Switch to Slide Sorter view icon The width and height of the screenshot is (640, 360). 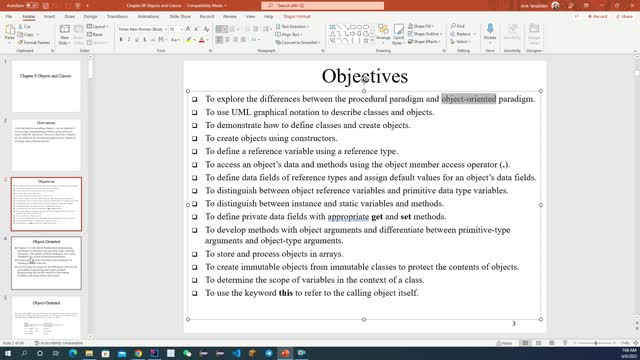[x=538, y=343]
